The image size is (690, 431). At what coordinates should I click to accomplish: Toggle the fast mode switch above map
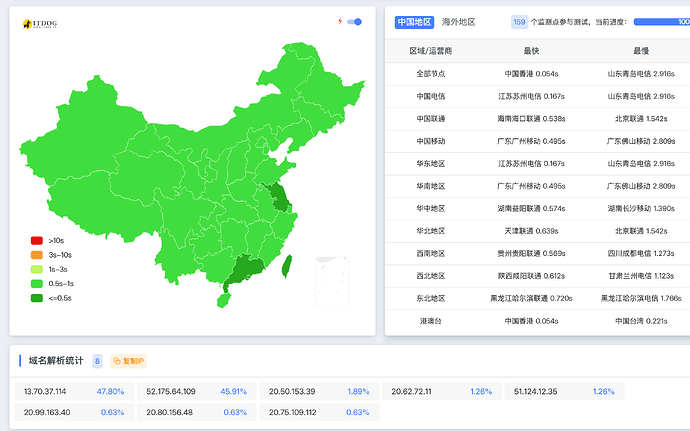(354, 21)
